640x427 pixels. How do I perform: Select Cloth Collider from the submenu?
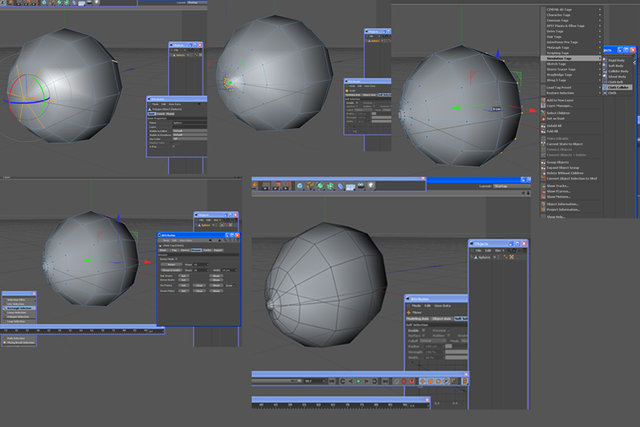click(618, 87)
